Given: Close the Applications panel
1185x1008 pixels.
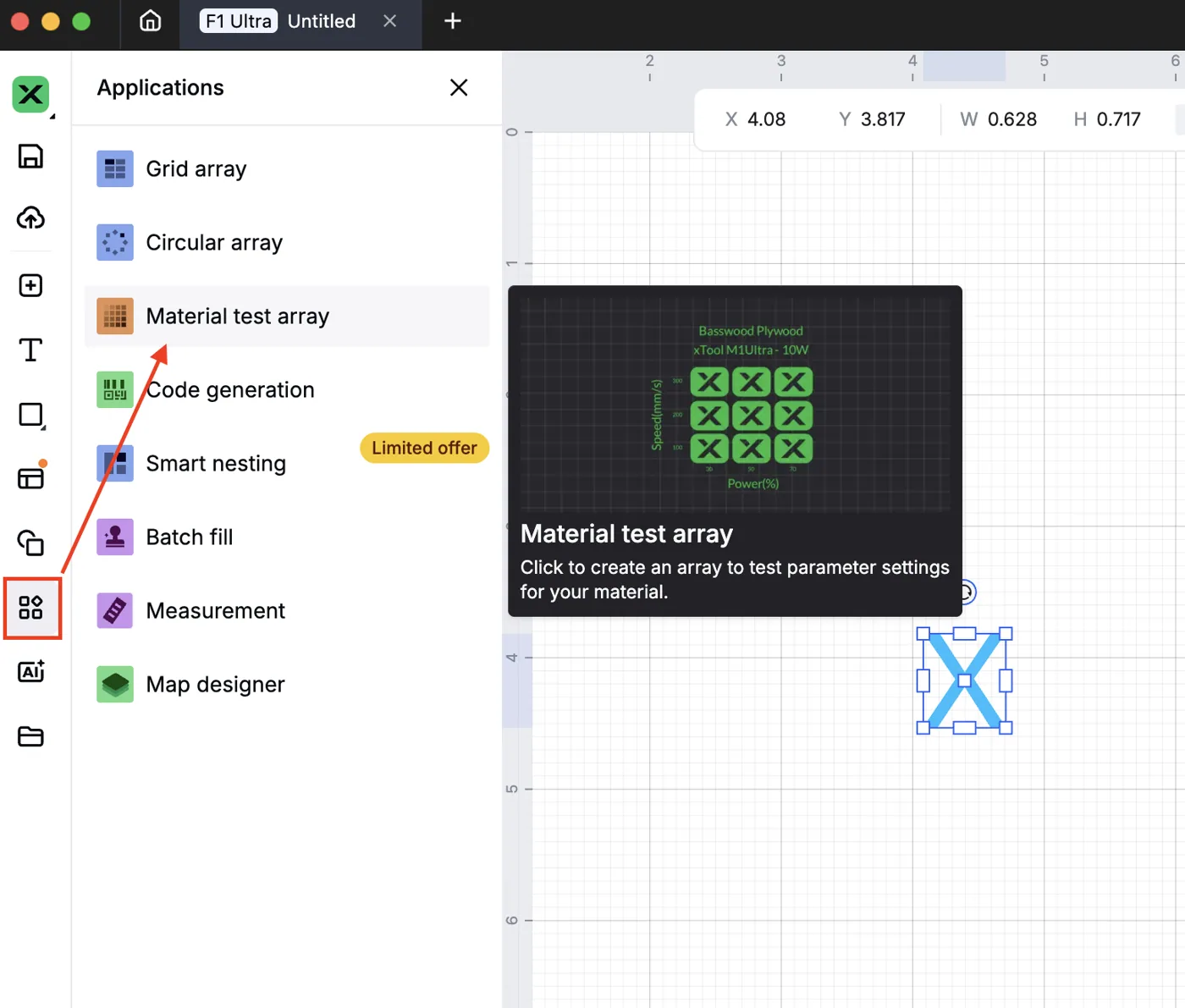Looking at the screenshot, I should [459, 88].
